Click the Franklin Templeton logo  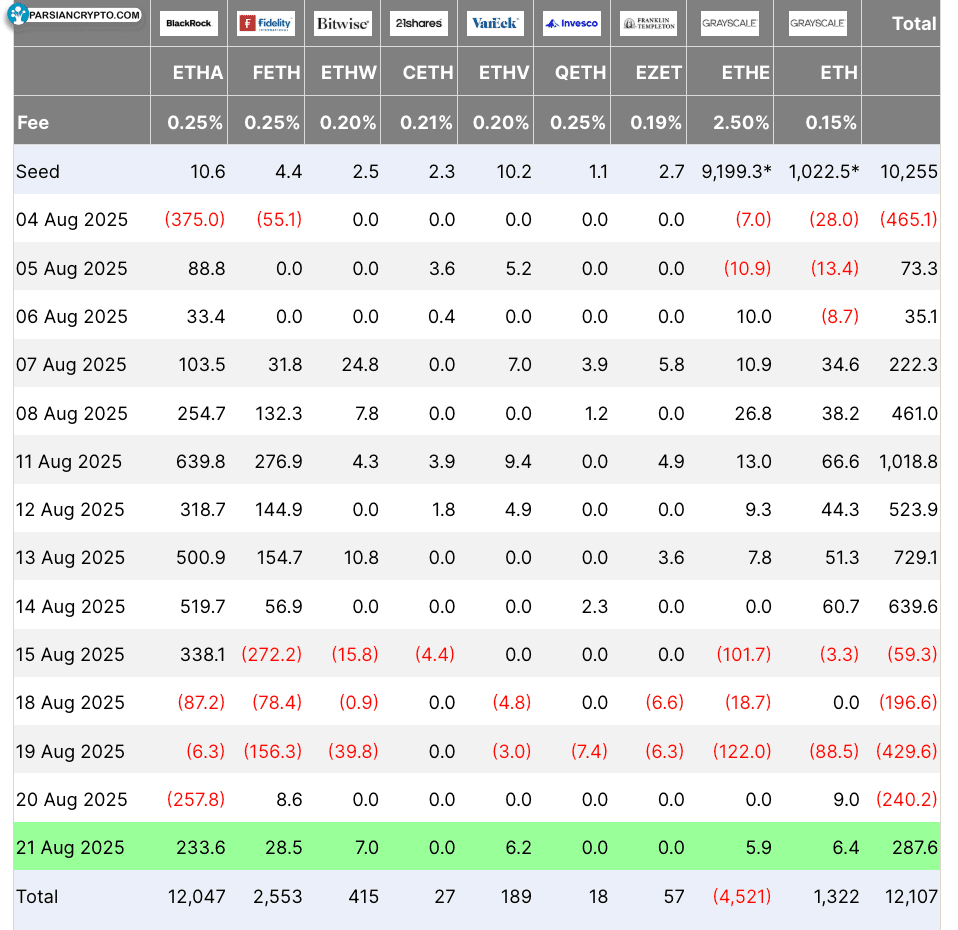click(648, 23)
